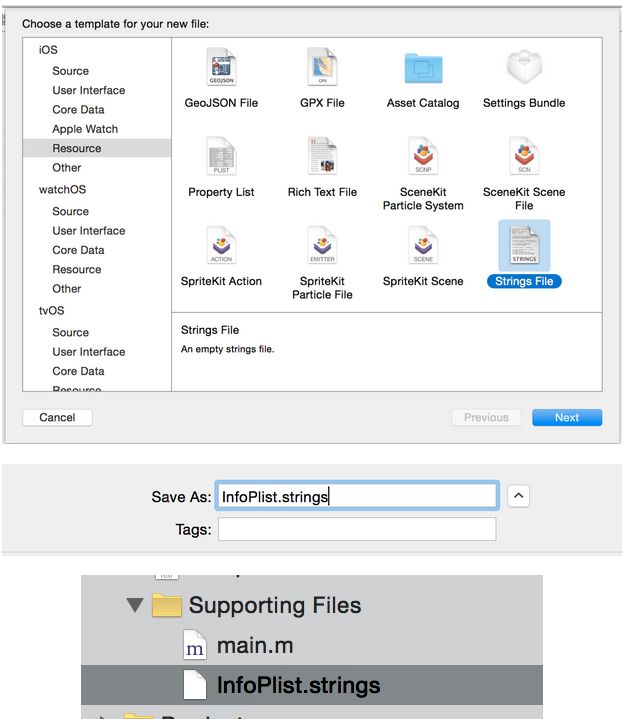Select Core Data under tvOS

(x=78, y=371)
